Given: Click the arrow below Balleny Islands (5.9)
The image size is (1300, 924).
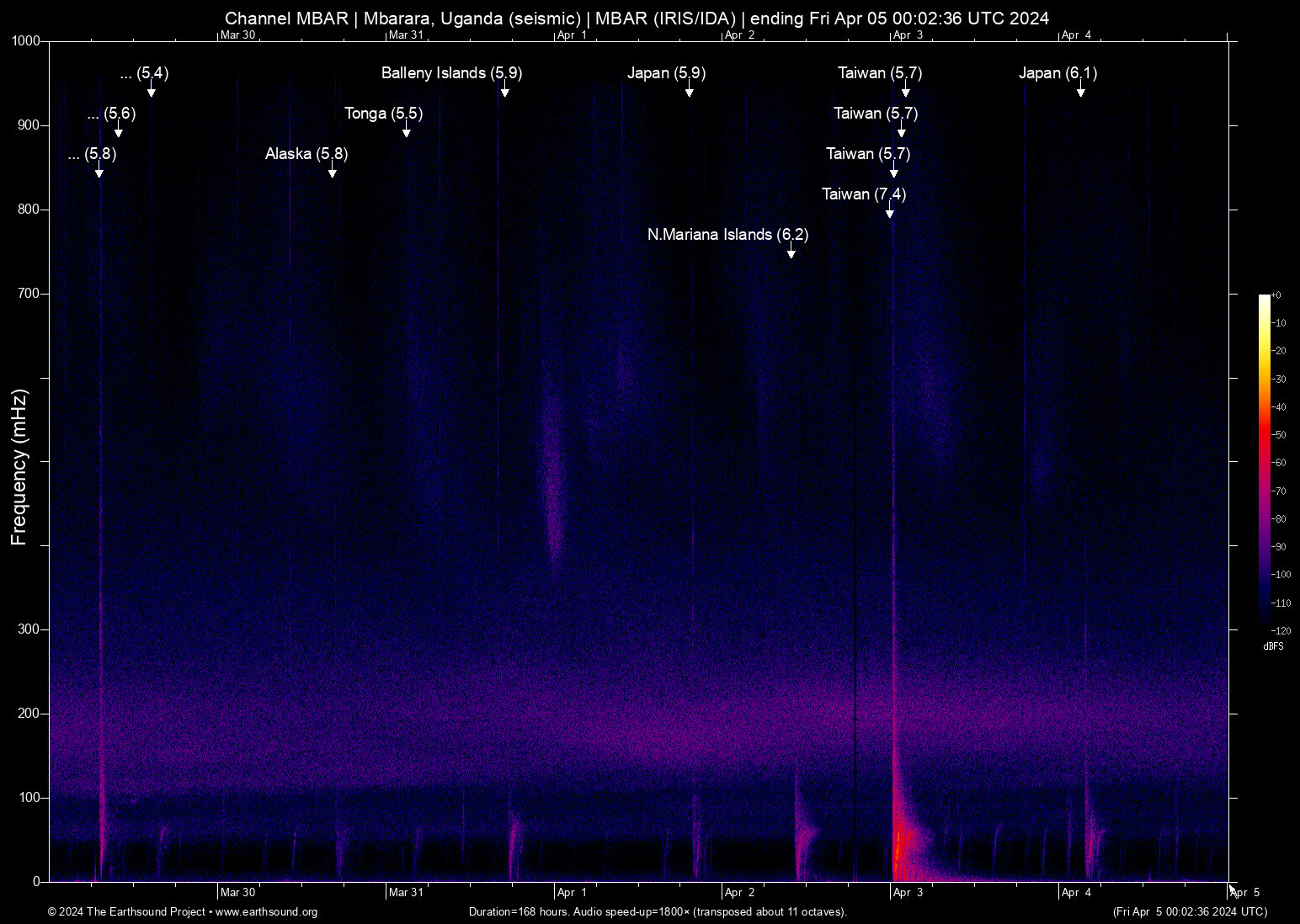Looking at the screenshot, I should point(504,90).
